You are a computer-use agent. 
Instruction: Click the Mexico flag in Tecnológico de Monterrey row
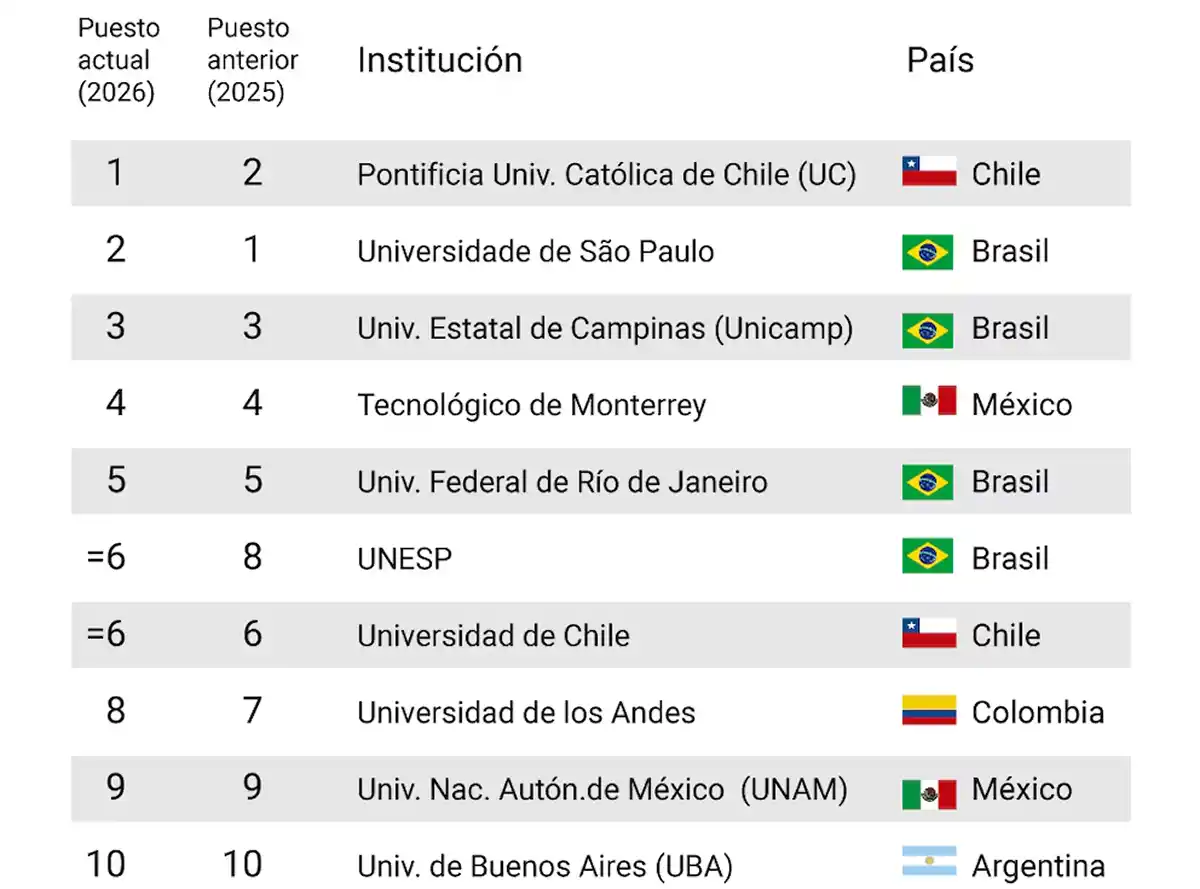[x=928, y=402]
